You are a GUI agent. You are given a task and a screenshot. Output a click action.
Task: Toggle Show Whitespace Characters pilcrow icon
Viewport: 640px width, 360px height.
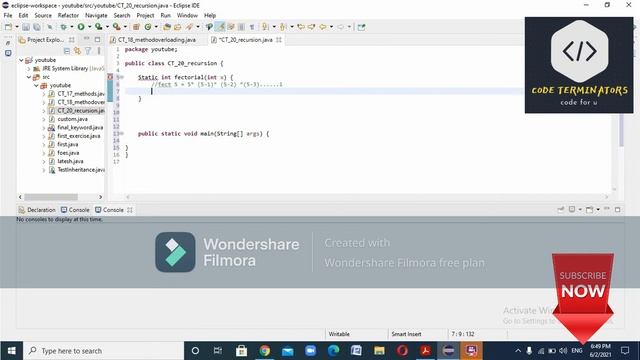252,27
